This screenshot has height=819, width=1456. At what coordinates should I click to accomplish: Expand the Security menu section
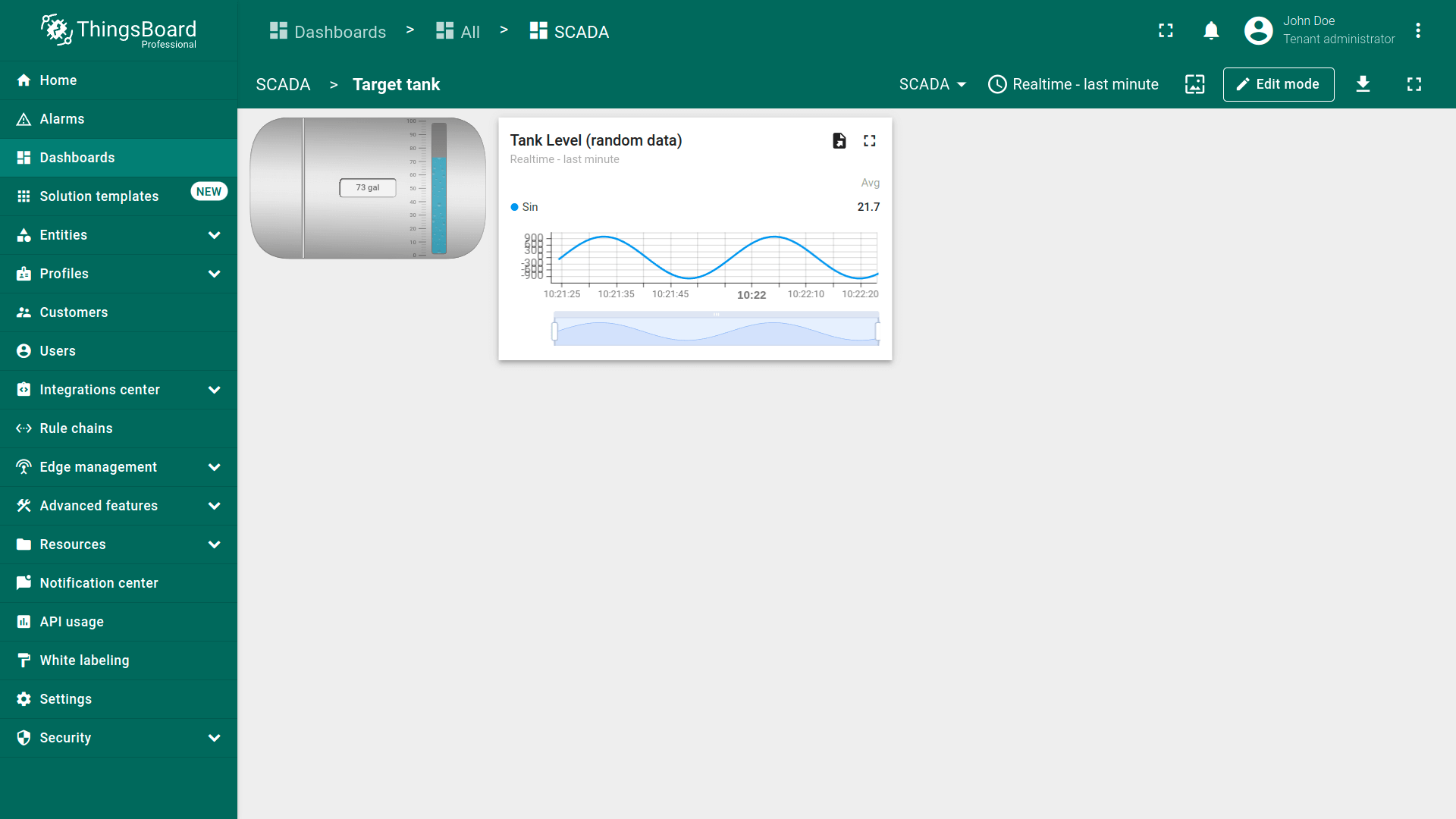[x=214, y=738]
